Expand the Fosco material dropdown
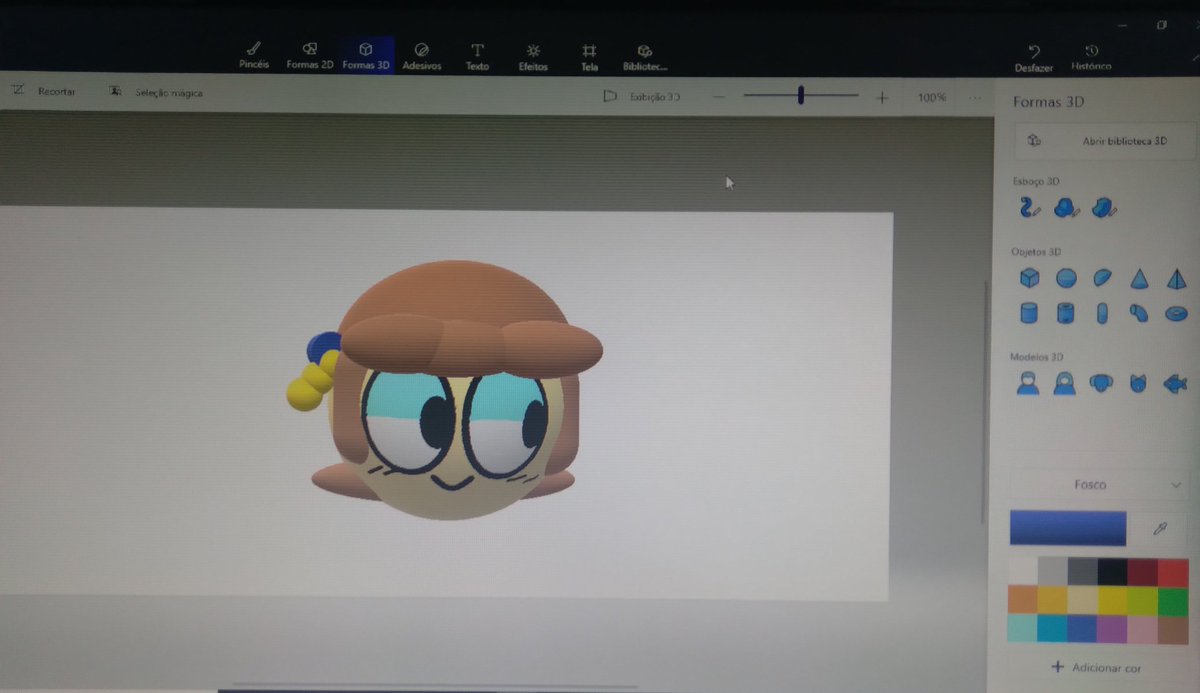 coord(1098,485)
